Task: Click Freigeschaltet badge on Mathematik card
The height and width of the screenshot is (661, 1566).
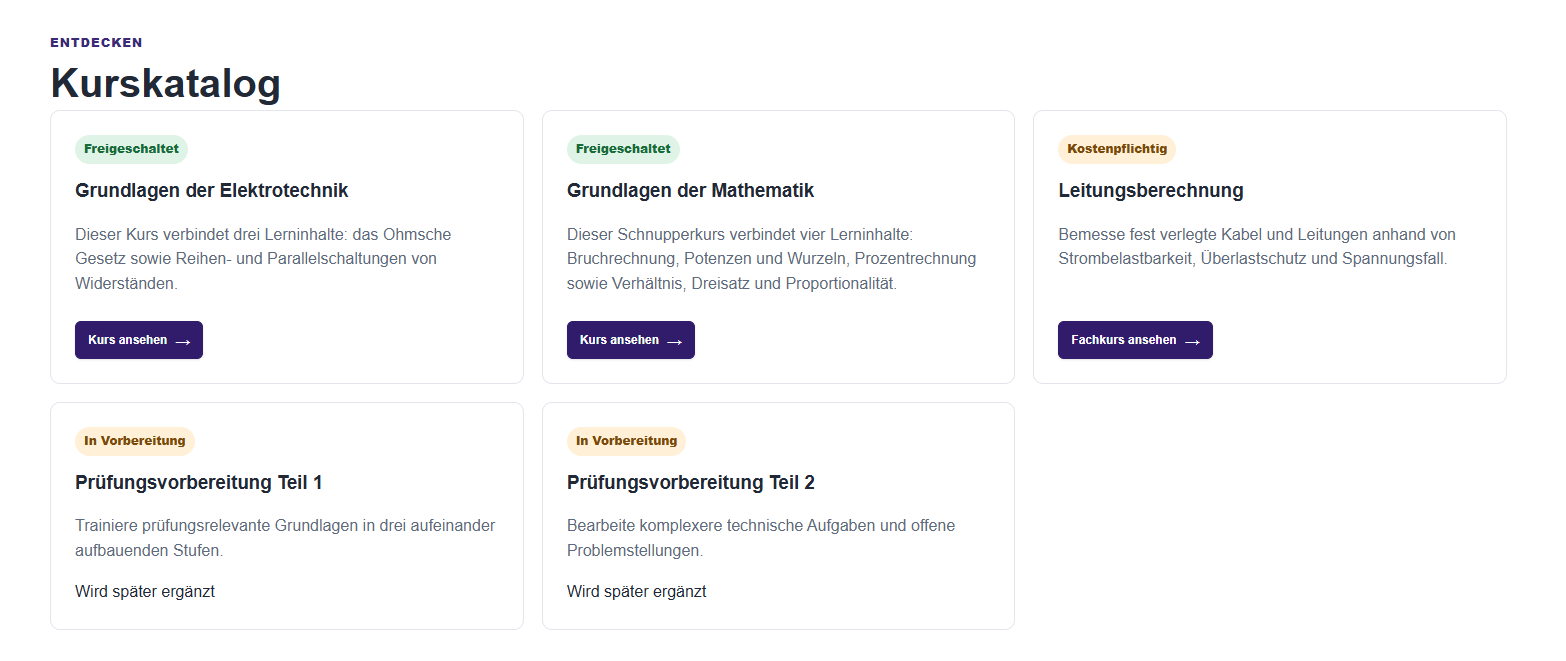Action: pyautogui.click(x=623, y=149)
